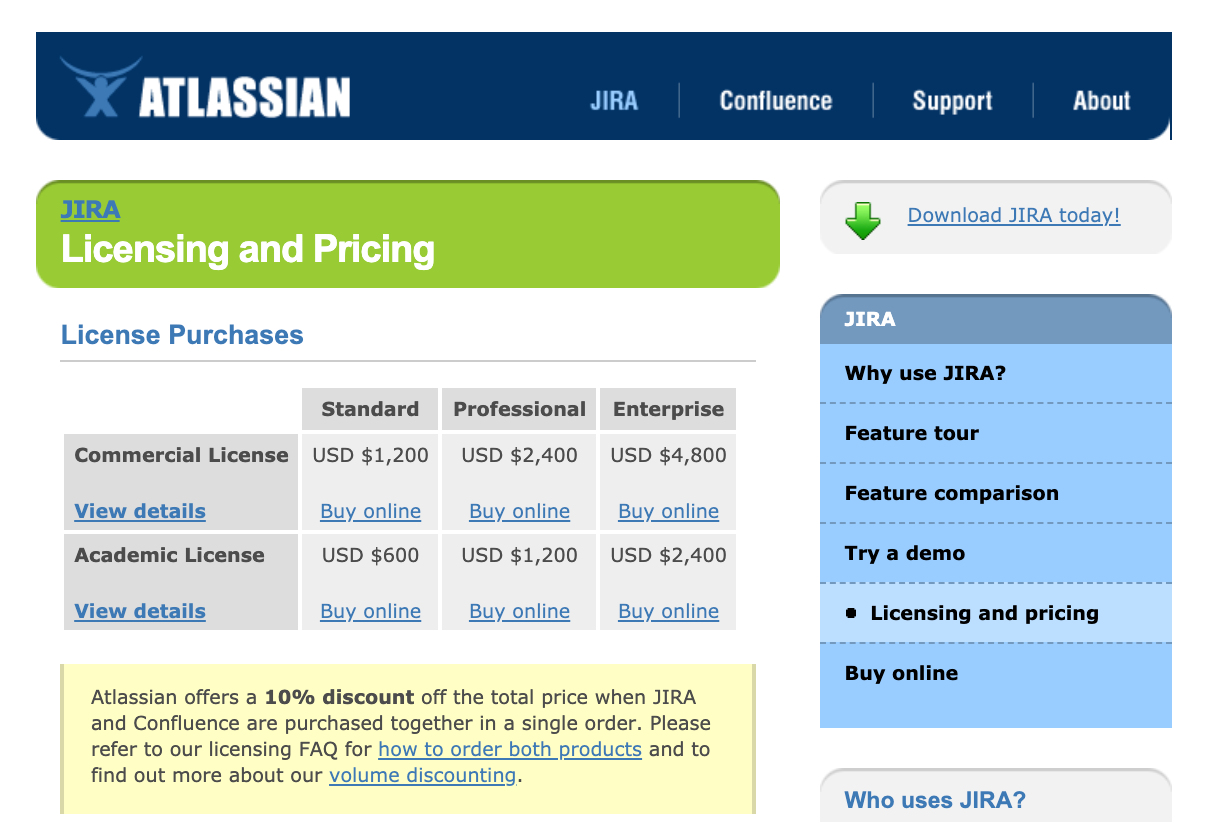Viewport: 1206px width, 822px height.
Task: Open how to order both products link
Action: click(x=510, y=749)
